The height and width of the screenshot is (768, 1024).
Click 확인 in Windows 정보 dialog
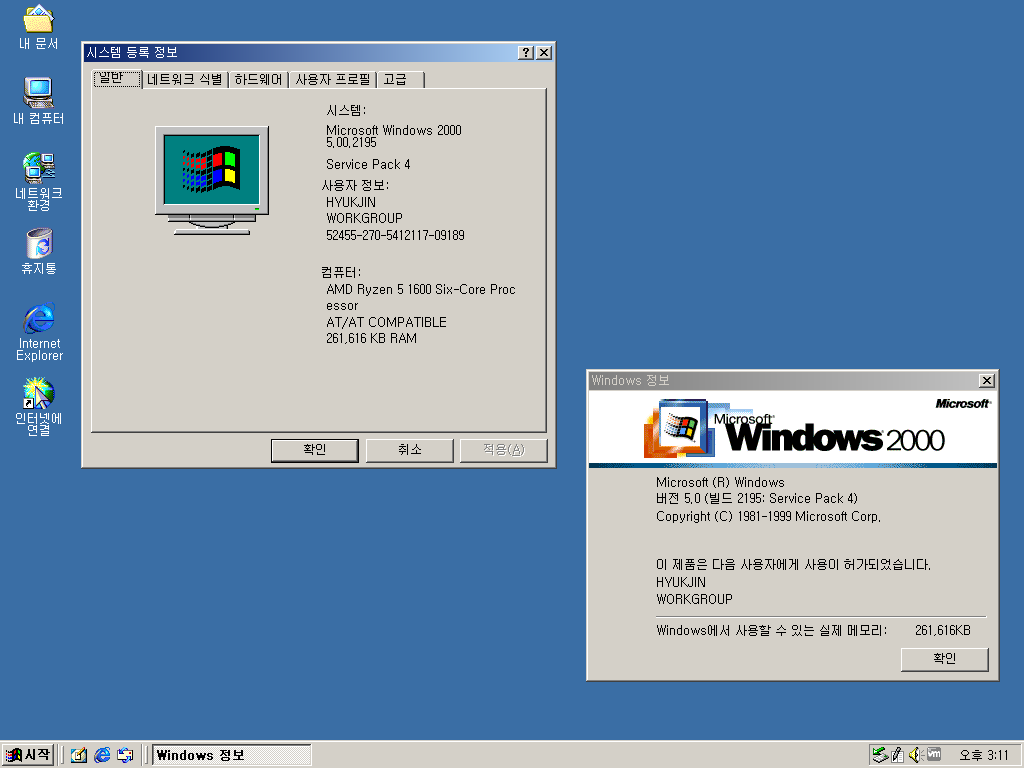point(944,659)
